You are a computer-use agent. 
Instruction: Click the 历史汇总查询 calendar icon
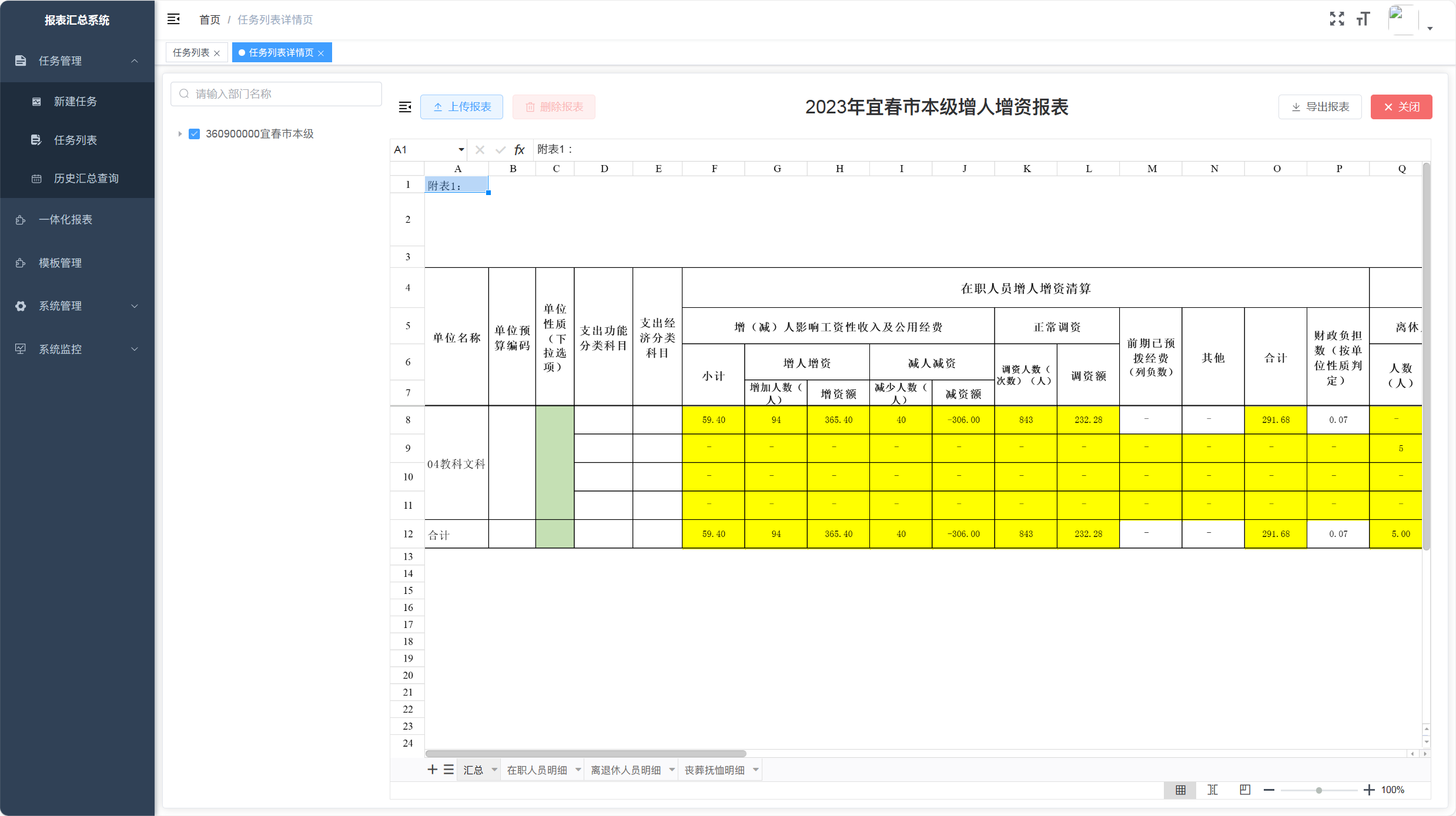(36, 179)
